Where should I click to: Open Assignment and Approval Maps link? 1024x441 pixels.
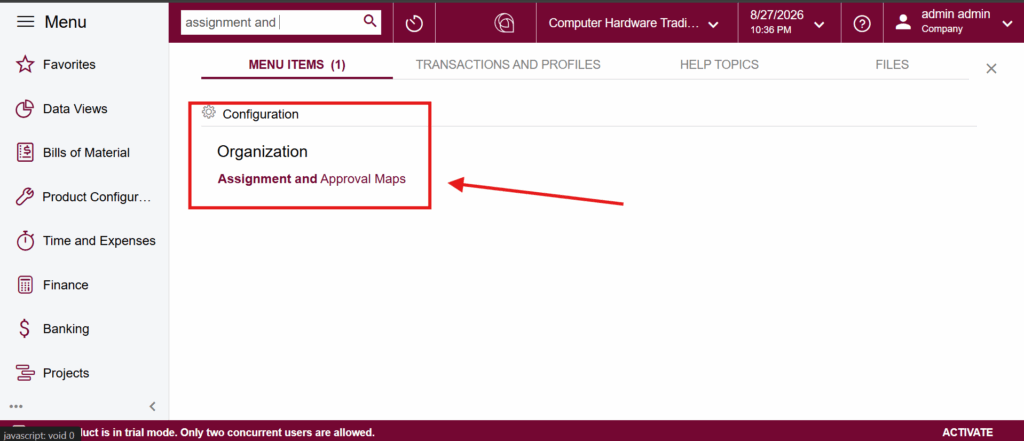[x=312, y=179]
